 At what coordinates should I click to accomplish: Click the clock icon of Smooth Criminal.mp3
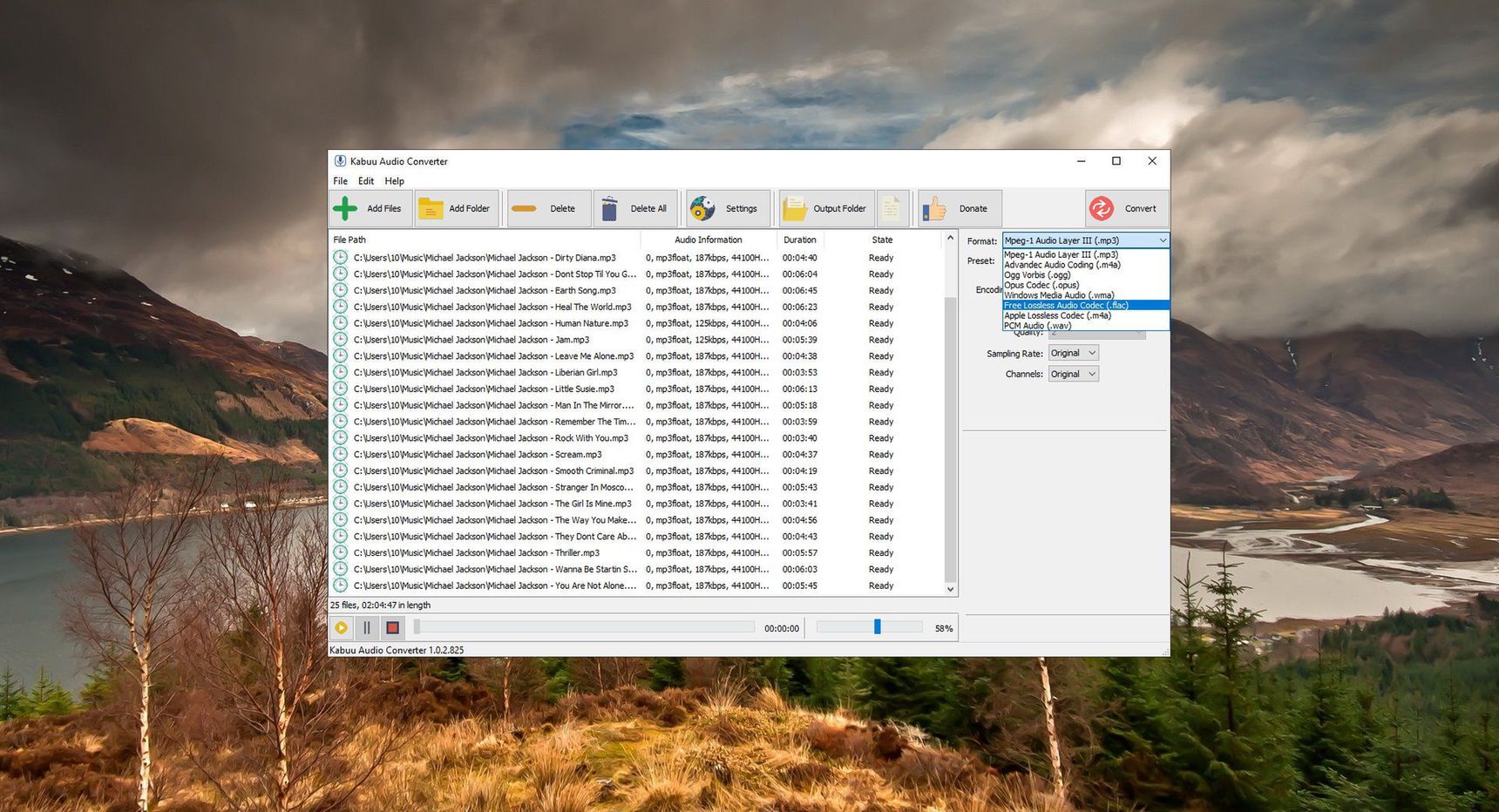pyautogui.click(x=340, y=470)
